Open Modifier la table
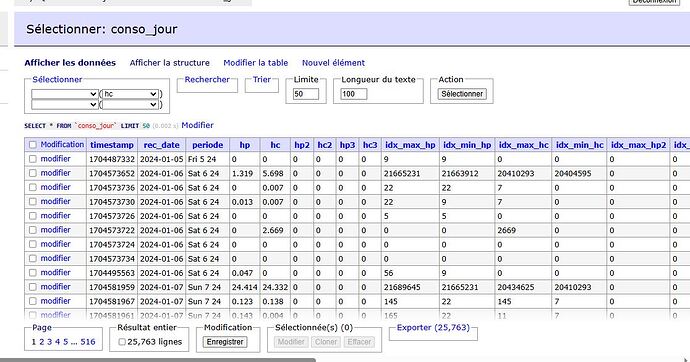 [x=256, y=63]
